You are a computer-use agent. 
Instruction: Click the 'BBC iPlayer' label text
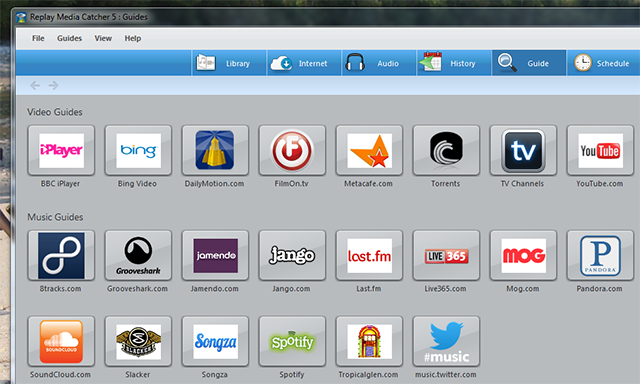(x=60, y=184)
